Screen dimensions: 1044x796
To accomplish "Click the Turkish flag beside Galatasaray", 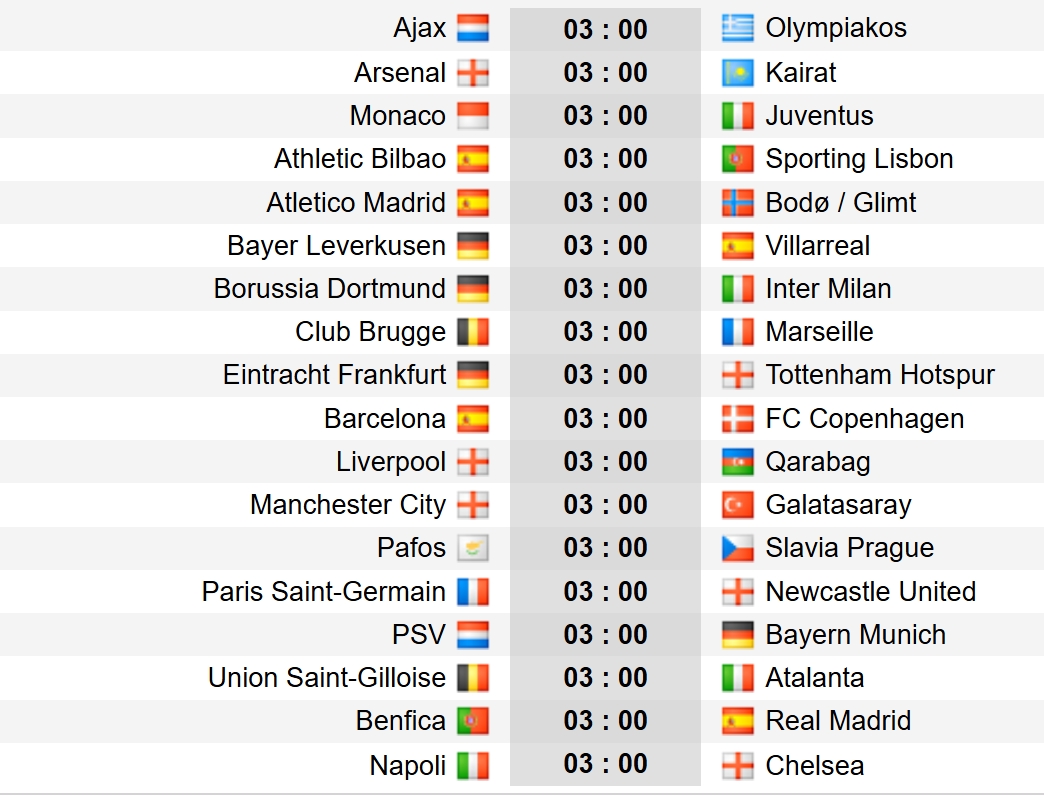I will pyautogui.click(x=738, y=505).
